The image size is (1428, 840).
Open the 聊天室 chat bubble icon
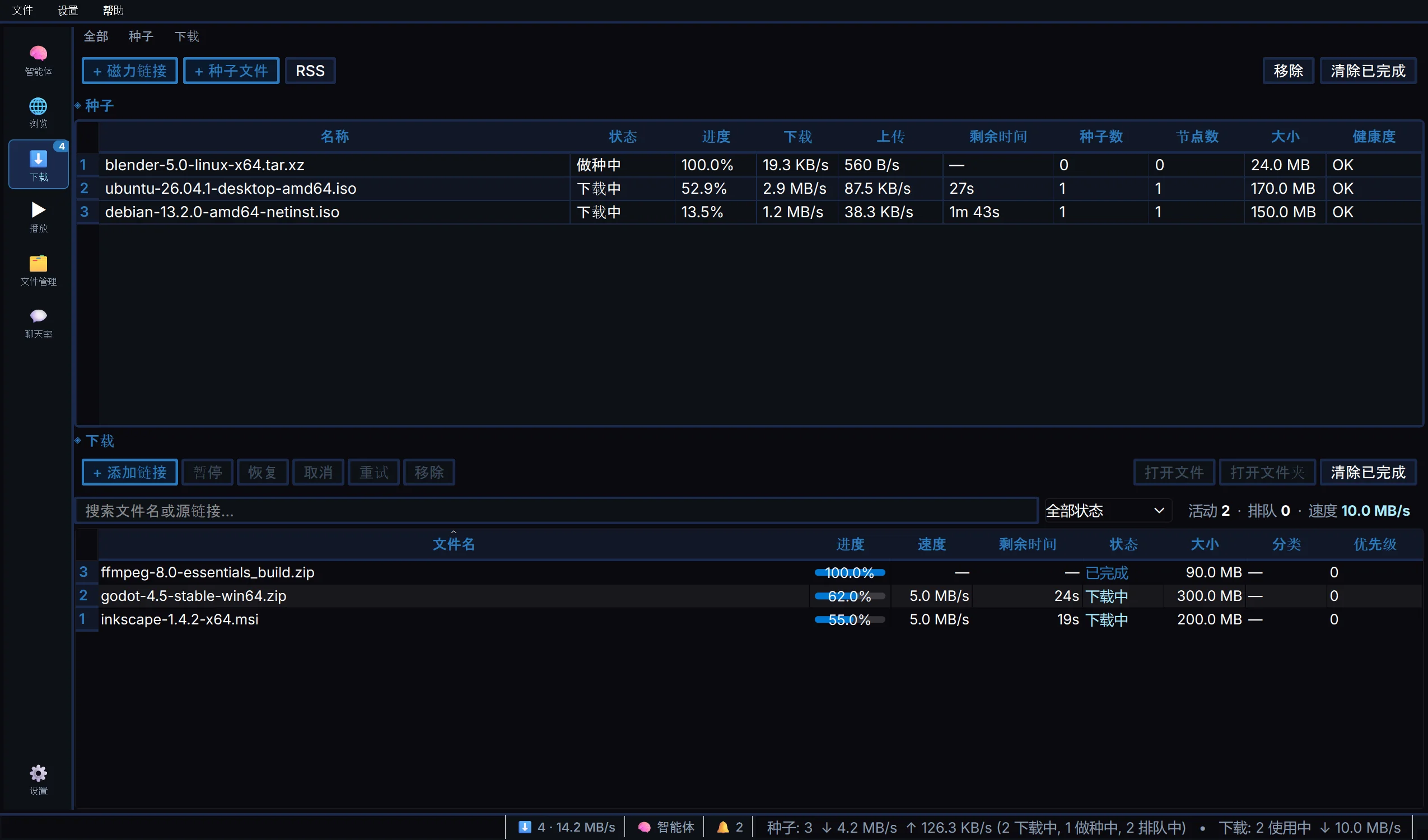(38, 323)
